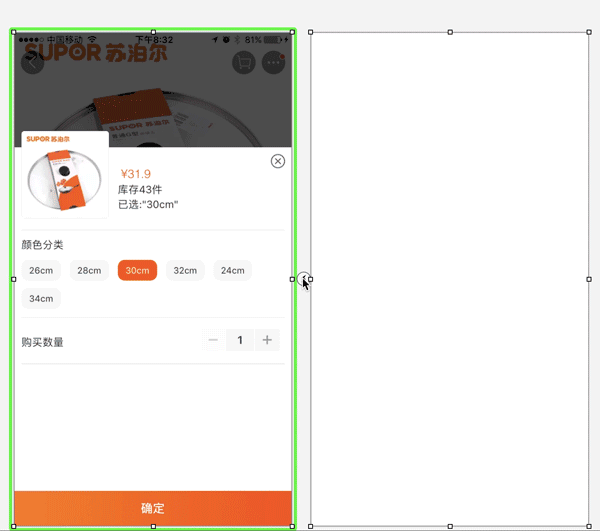
Task: Click the ¥31.9 price text
Action: point(136,174)
